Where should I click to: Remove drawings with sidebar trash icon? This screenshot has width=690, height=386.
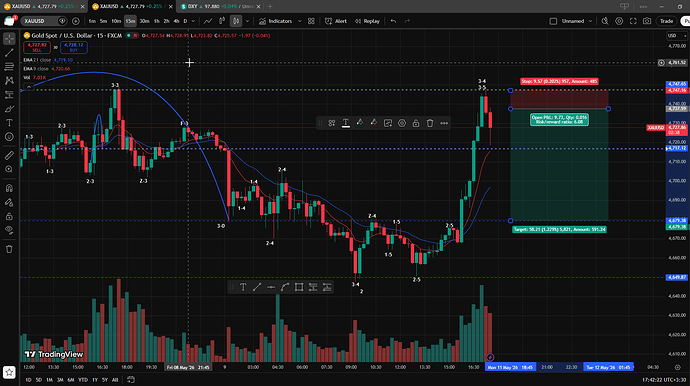(x=9, y=249)
